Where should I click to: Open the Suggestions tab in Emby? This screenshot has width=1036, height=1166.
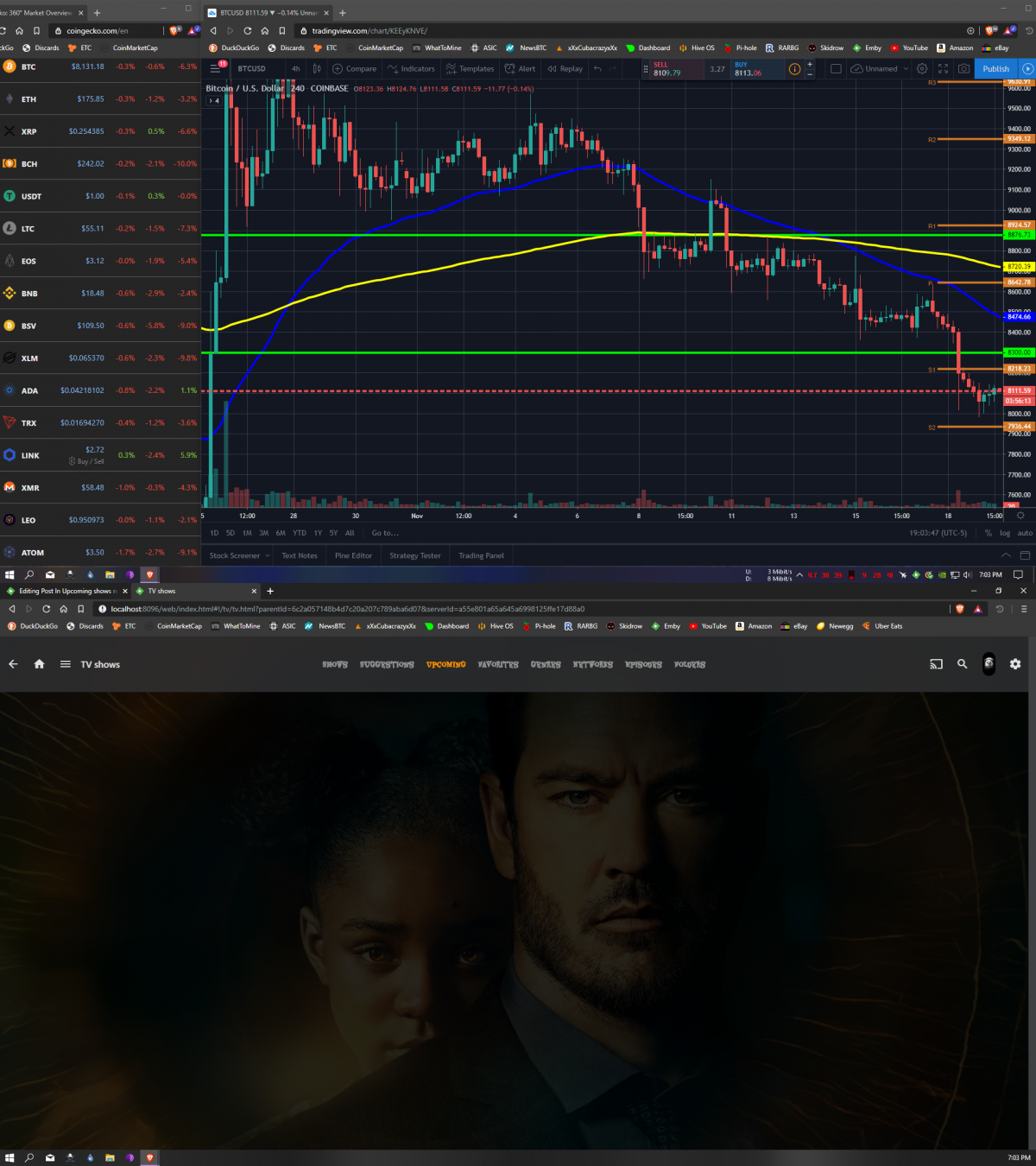387,664
